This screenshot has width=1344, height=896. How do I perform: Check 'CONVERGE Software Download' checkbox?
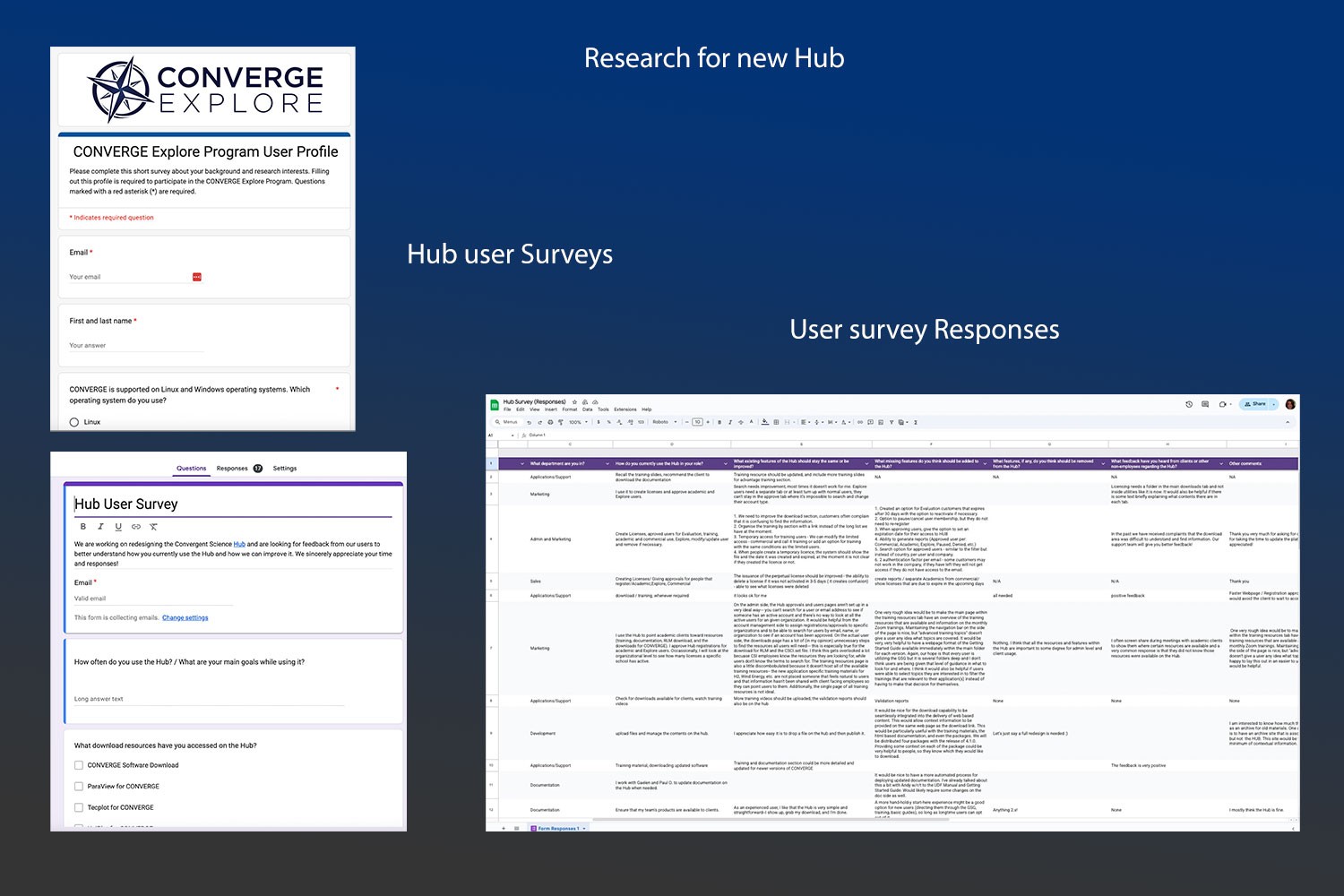(79, 765)
